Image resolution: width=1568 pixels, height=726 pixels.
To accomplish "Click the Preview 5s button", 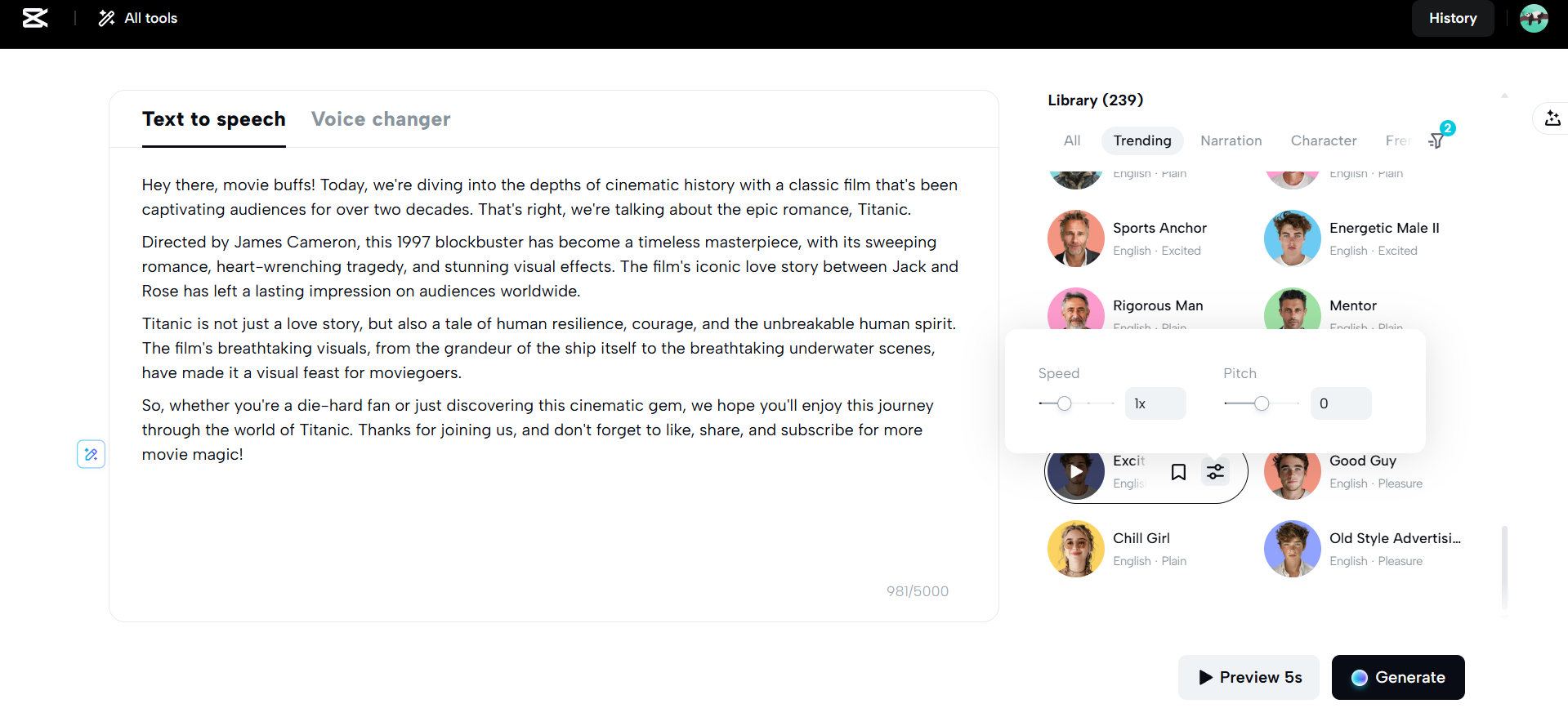I will click(x=1249, y=677).
